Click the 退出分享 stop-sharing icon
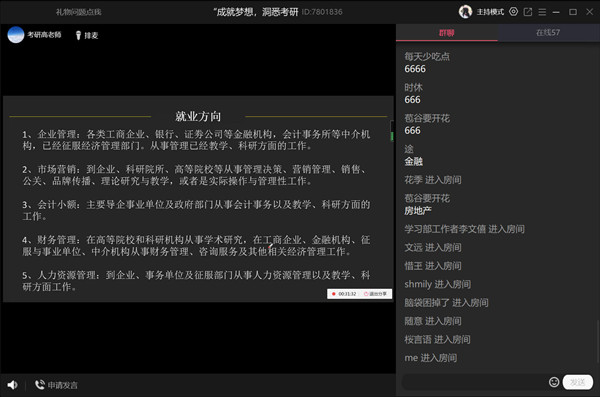The width and height of the screenshot is (600, 397). [366, 294]
